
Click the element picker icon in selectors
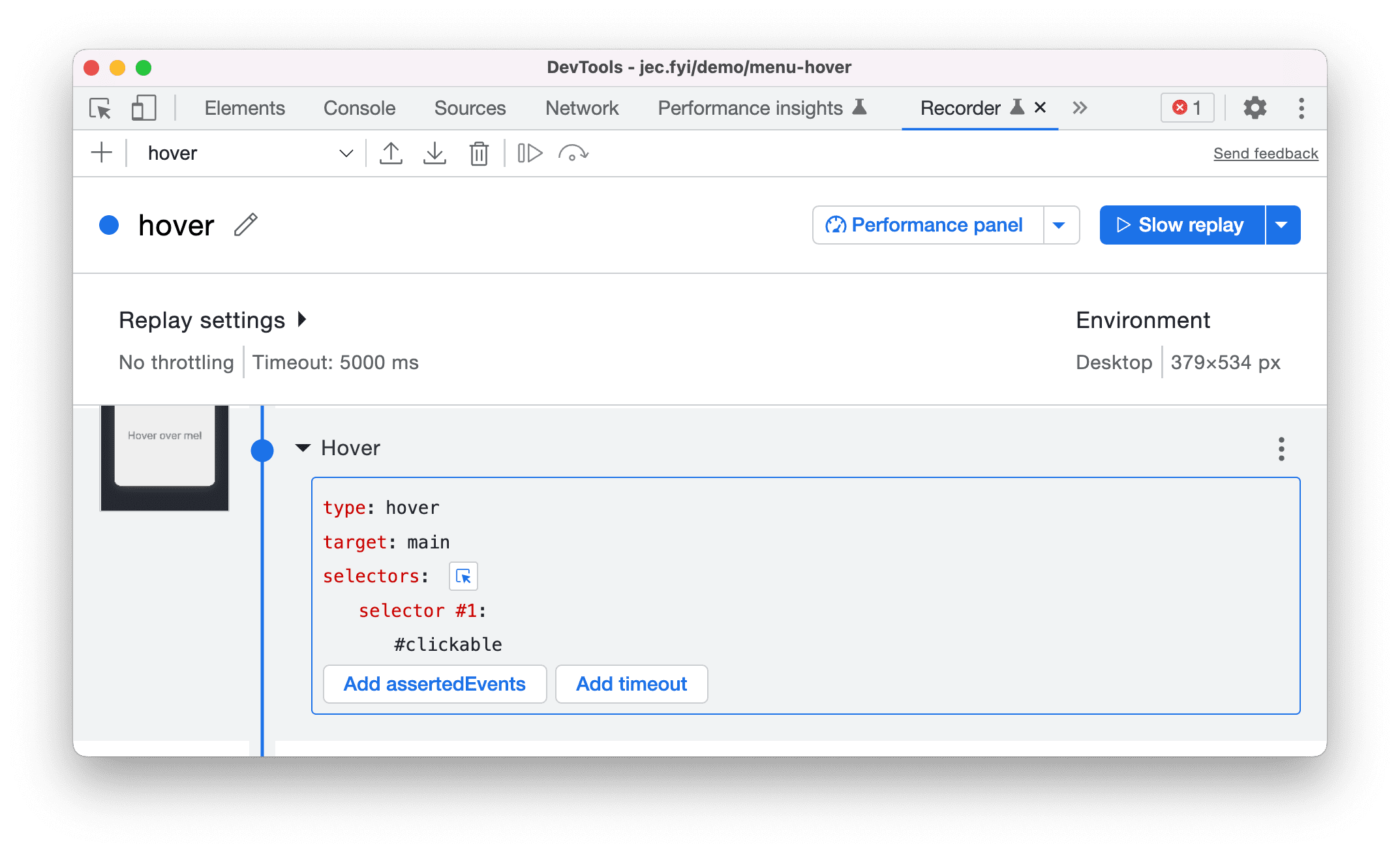463,575
